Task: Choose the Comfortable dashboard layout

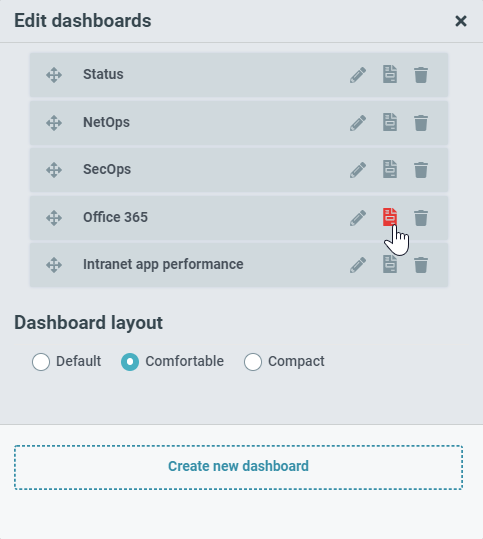Action: point(130,362)
